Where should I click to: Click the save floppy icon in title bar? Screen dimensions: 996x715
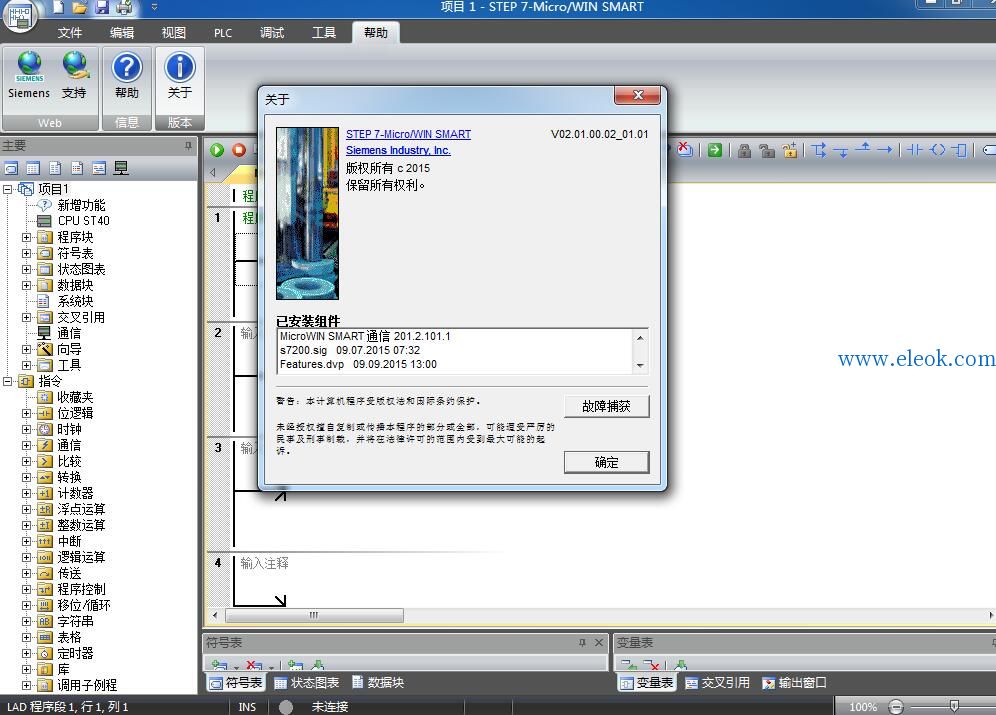[x=102, y=8]
